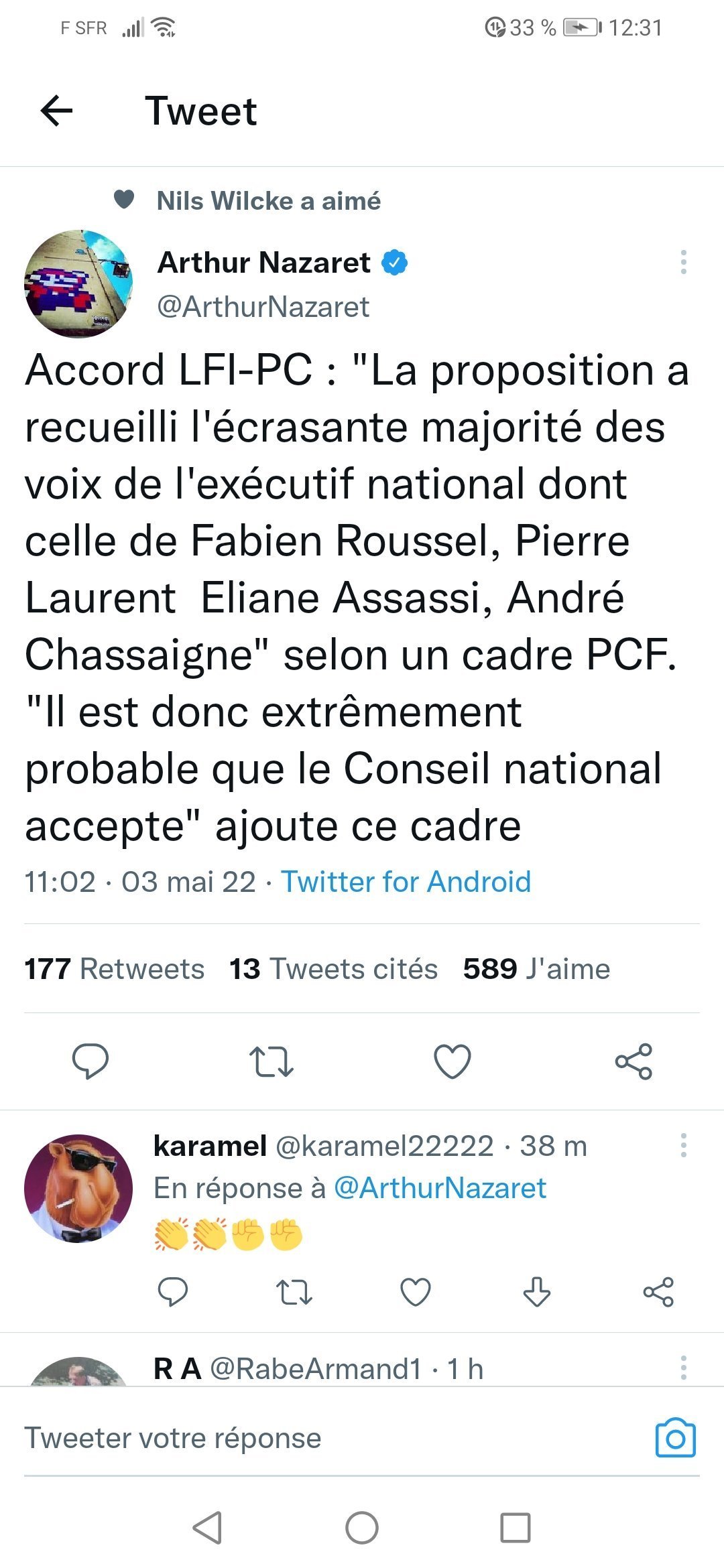Tap the back arrow in header
The image size is (724, 1568).
point(56,111)
